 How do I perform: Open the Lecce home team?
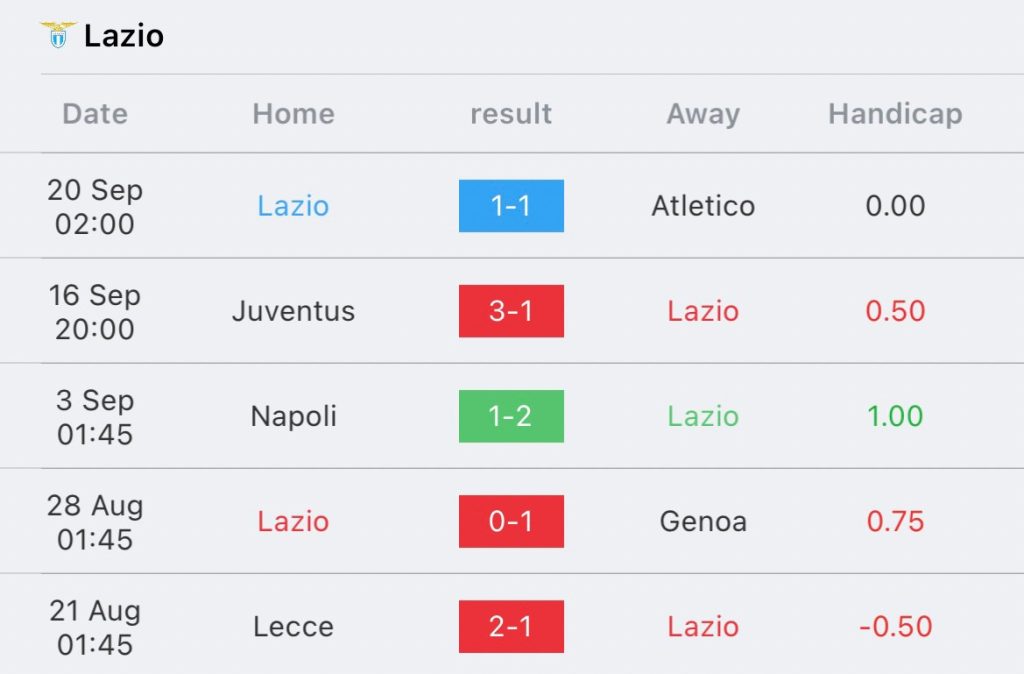coord(293,626)
